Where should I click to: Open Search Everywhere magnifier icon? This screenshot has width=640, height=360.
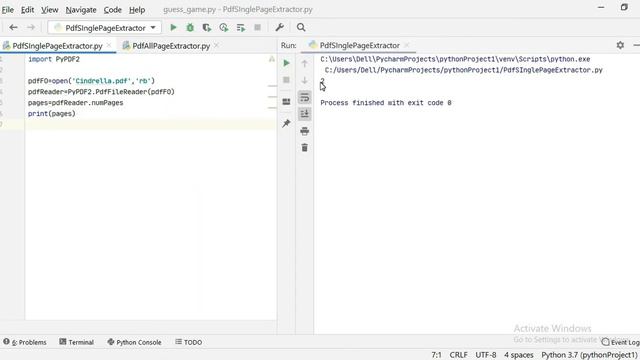tap(301, 27)
